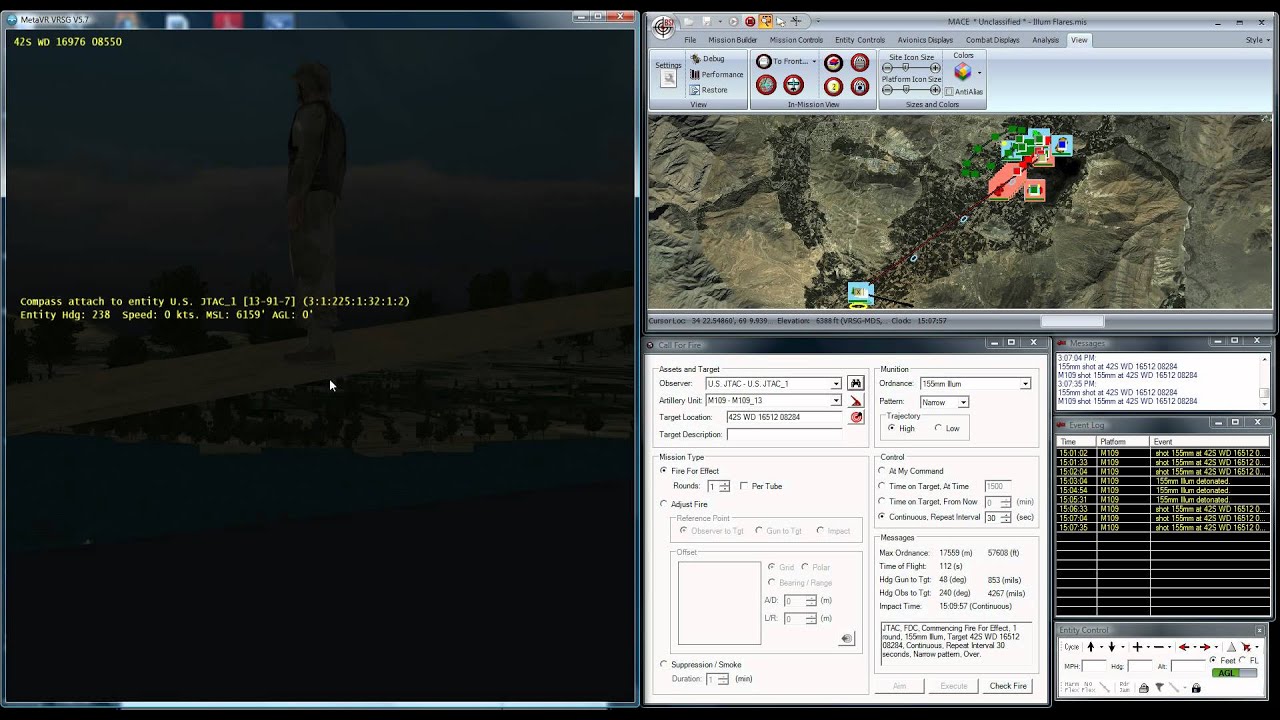This screenshot has height=720, width=1280.
Task: Open the Style dropdown menu
Action: tap(1257, 40)
